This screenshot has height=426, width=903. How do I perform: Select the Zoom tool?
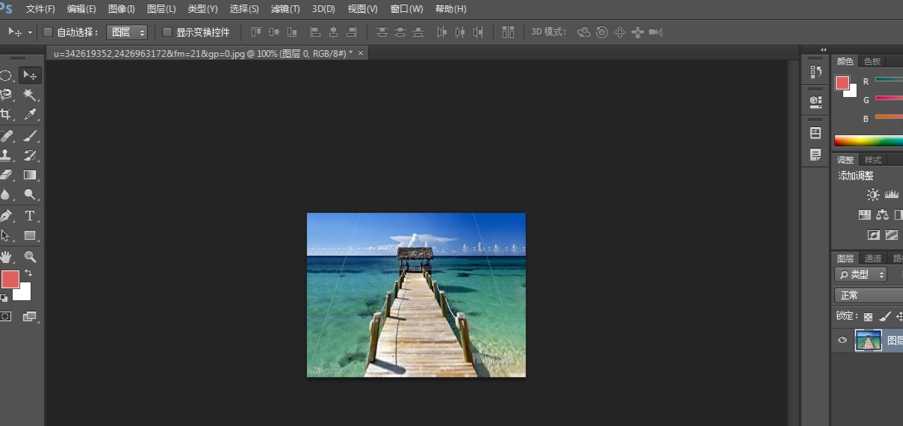[x=30, y=256]
